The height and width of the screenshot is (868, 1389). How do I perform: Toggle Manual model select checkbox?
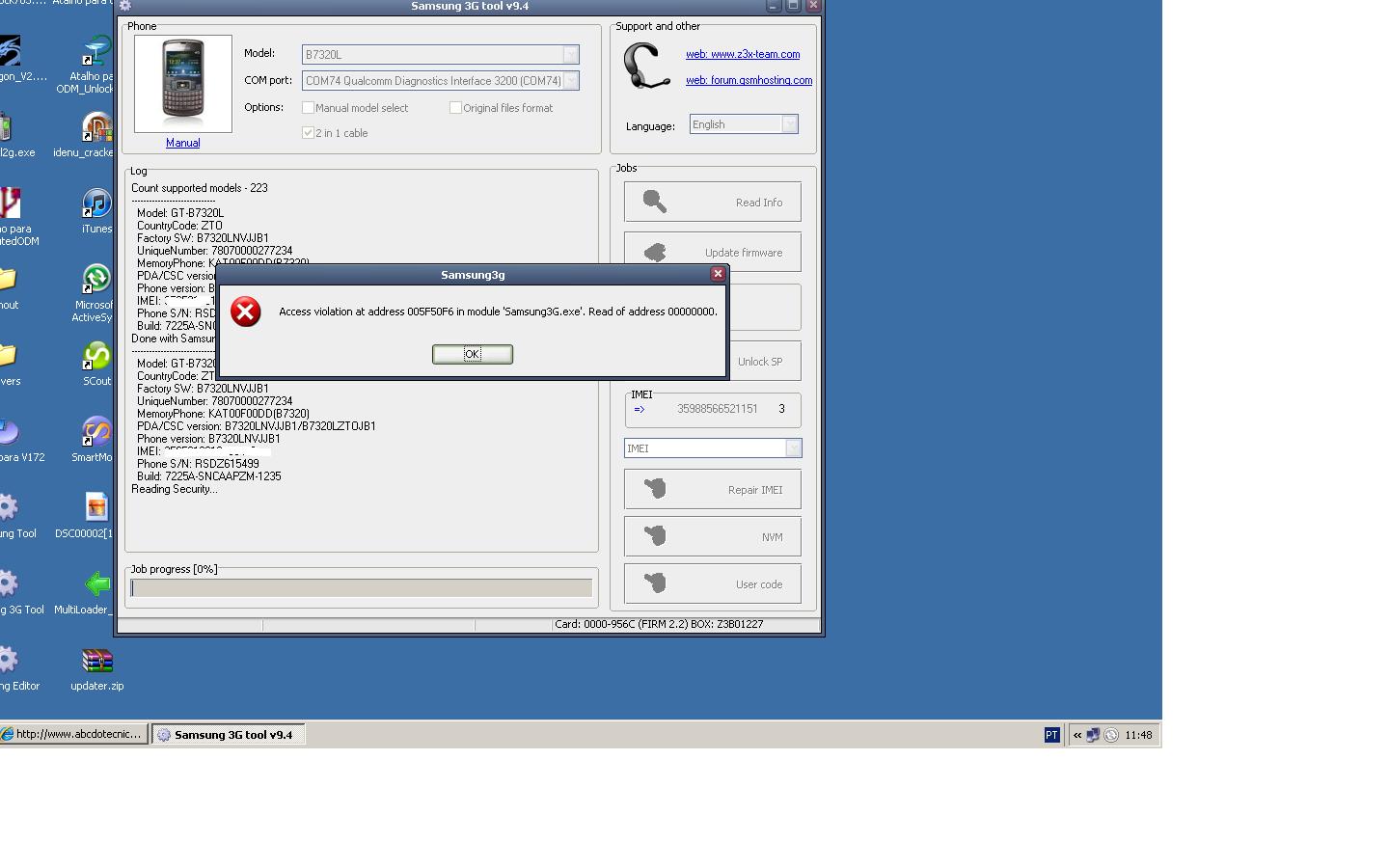coord(309,108)
